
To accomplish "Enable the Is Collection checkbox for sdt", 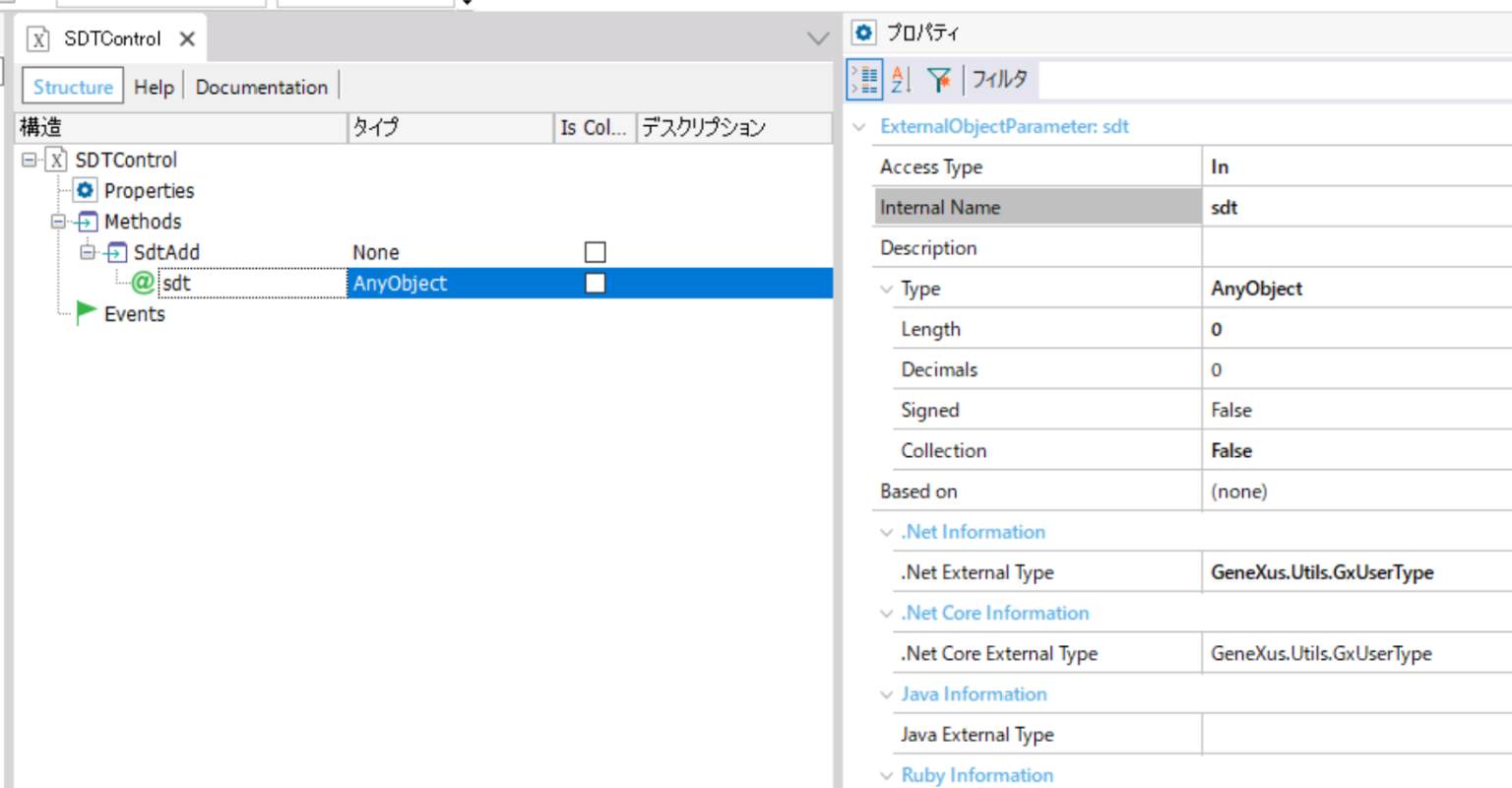I will (x=595, y=283).
